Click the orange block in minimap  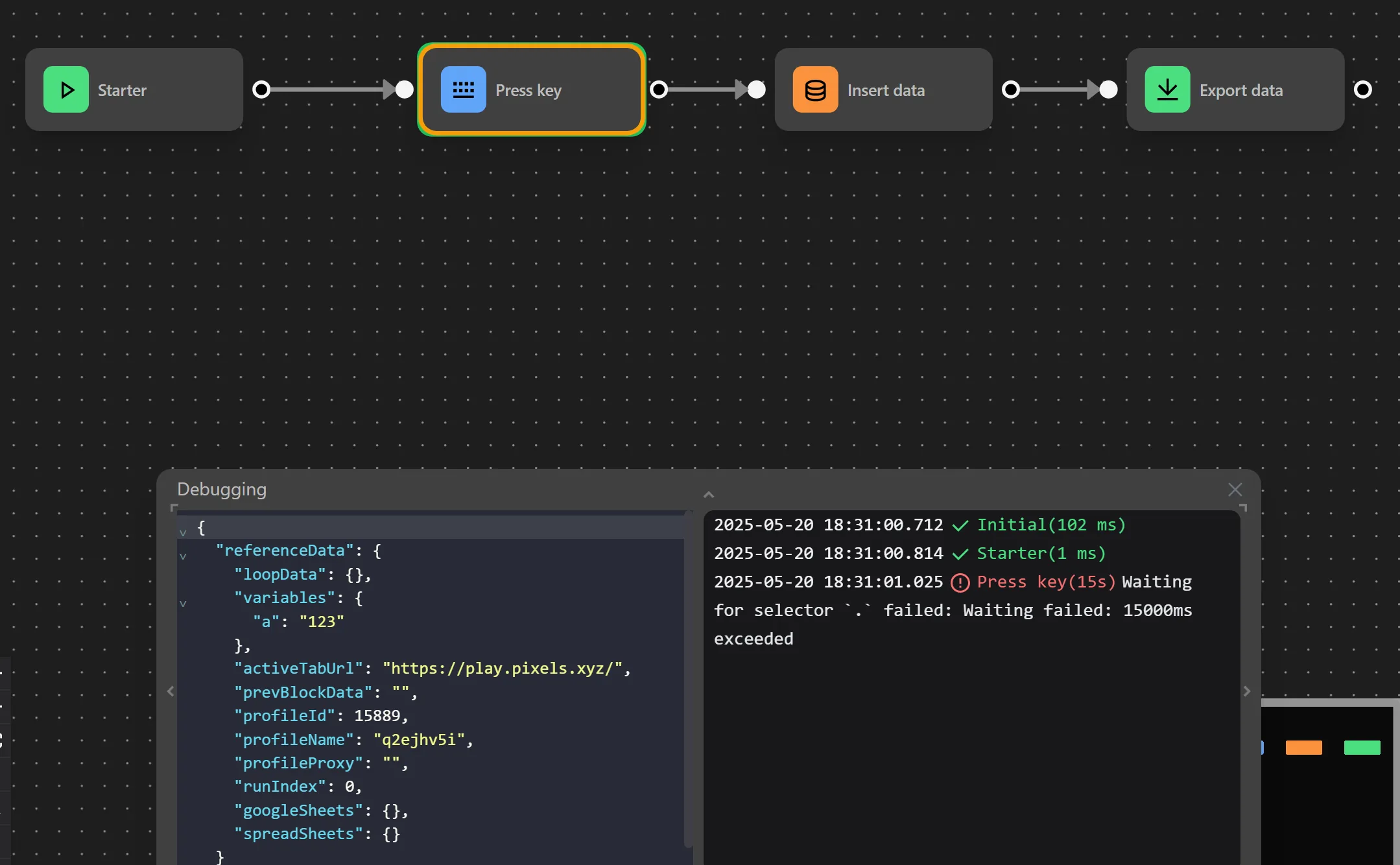pos(1303,748)
